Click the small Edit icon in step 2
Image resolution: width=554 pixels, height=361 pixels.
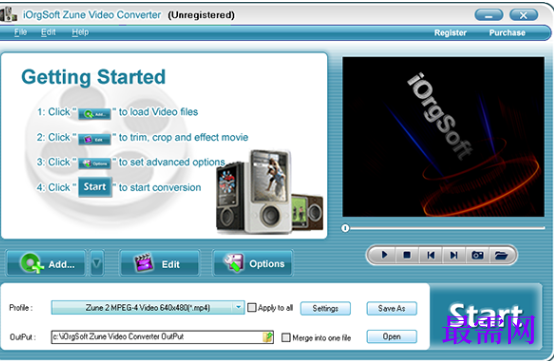tap(94, 139)
